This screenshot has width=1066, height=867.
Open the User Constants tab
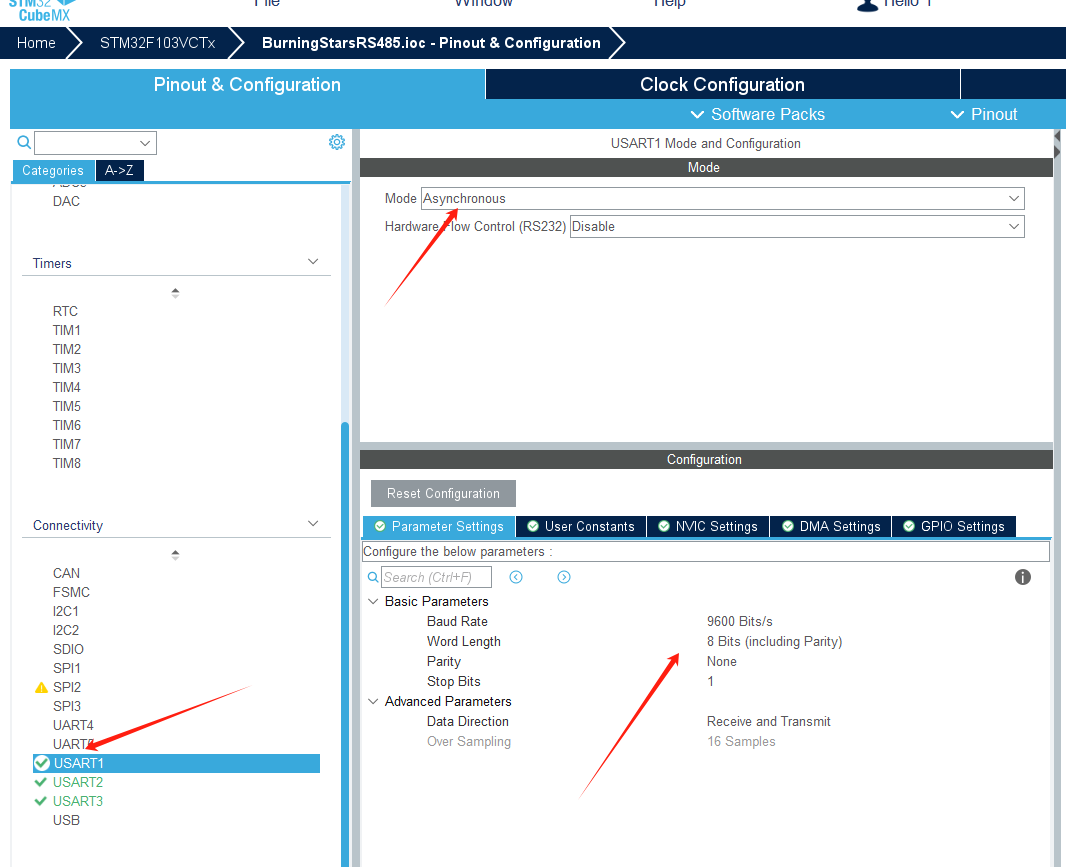[581, 526]
